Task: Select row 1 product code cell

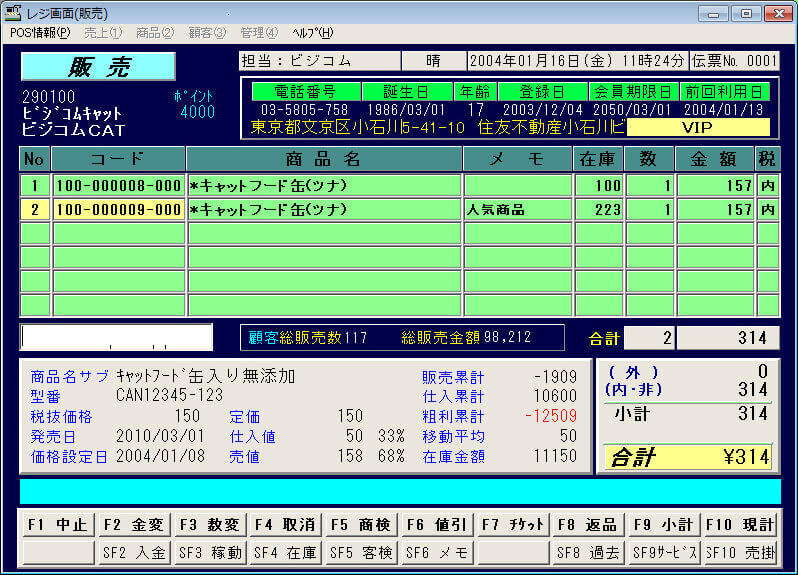Action: (118, 185)
